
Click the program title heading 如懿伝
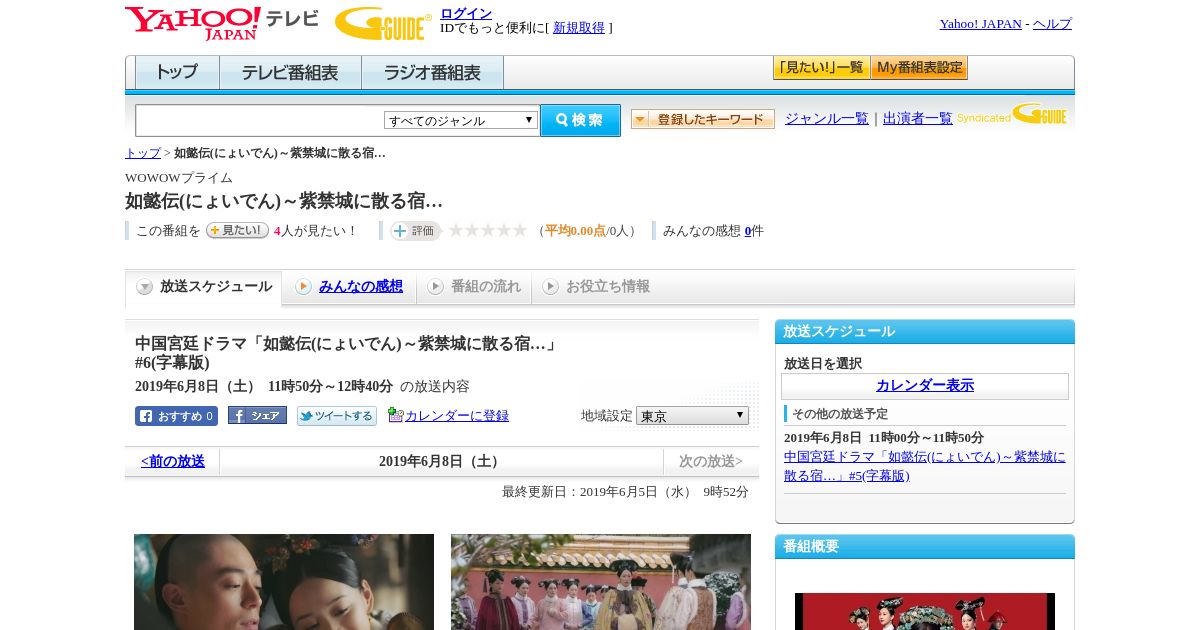point(284,201)
